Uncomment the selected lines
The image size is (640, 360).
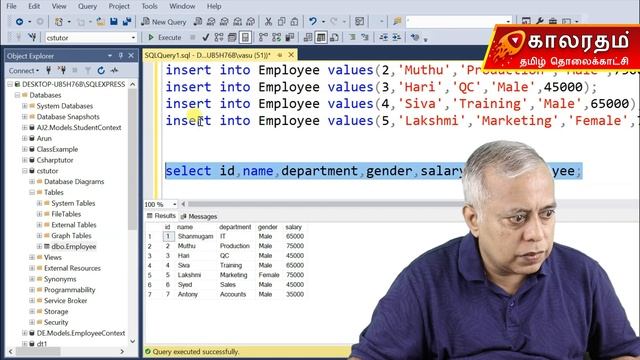364,38
